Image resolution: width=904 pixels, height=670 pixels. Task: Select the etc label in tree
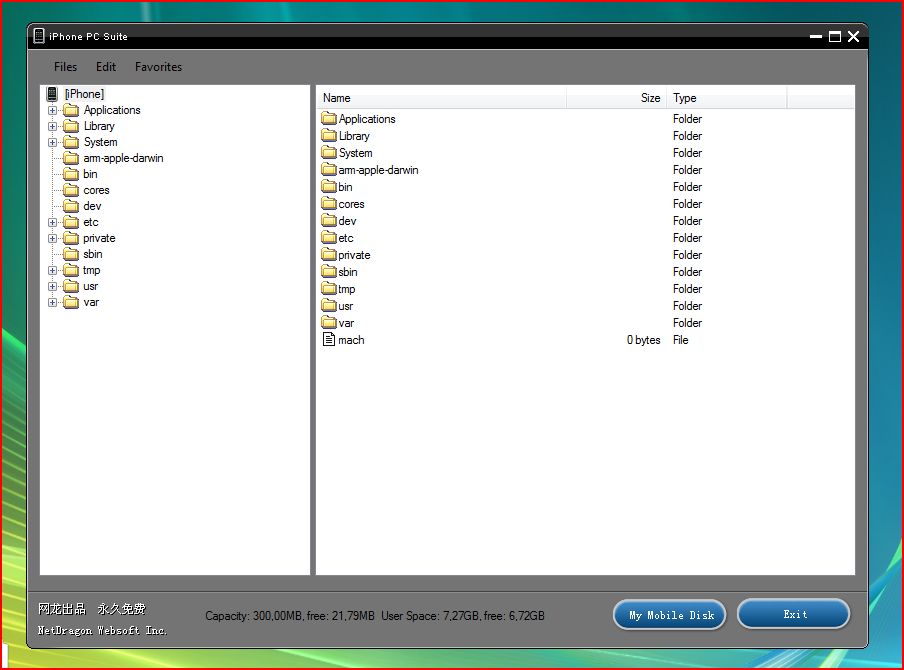click(91, 223)
